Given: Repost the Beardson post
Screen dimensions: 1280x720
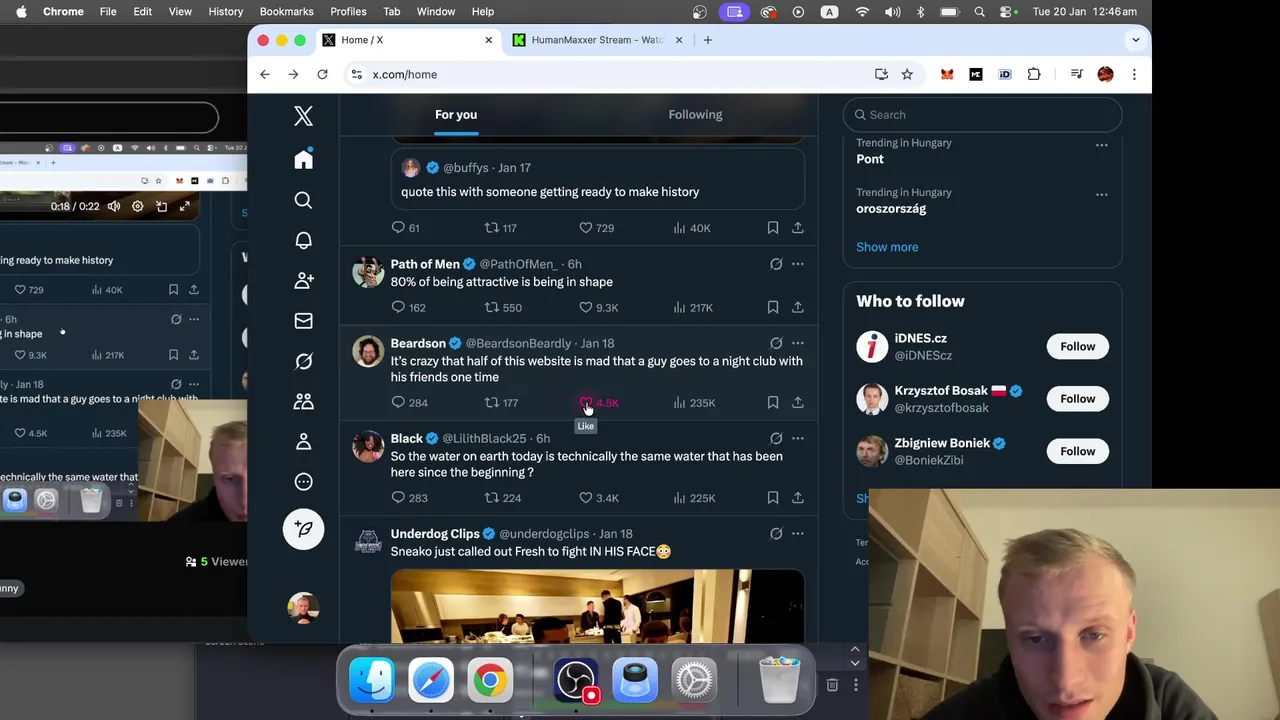Looking at the screenshot, I should click(501, 402).
